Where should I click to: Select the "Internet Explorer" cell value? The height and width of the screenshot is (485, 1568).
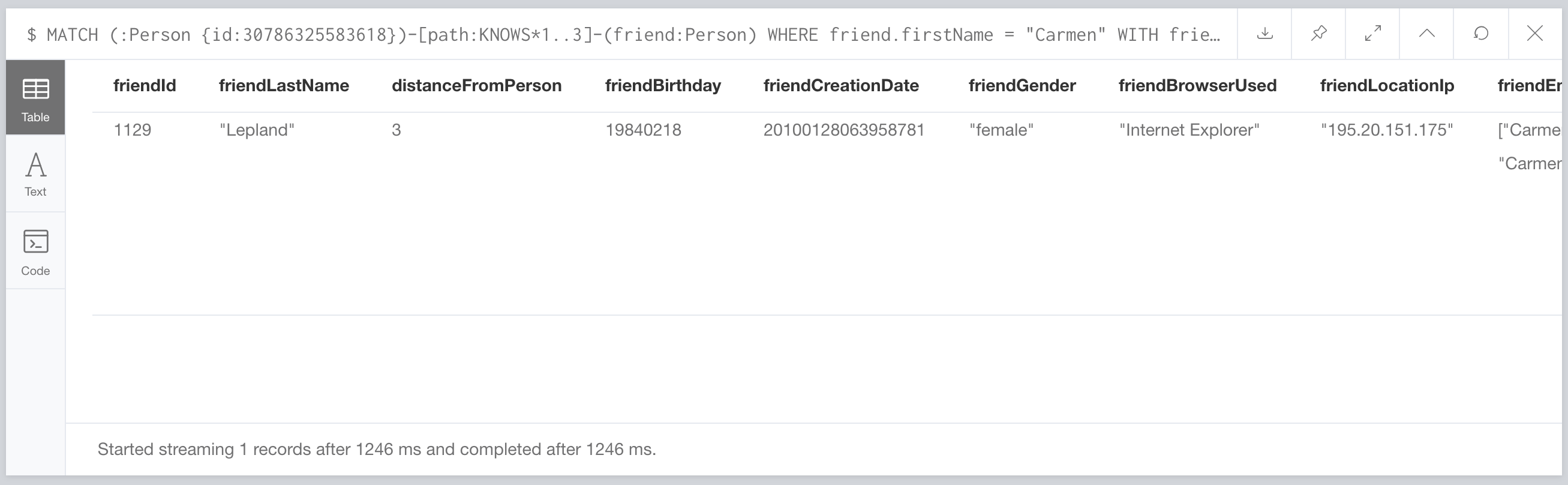[x=1189, y=130]
